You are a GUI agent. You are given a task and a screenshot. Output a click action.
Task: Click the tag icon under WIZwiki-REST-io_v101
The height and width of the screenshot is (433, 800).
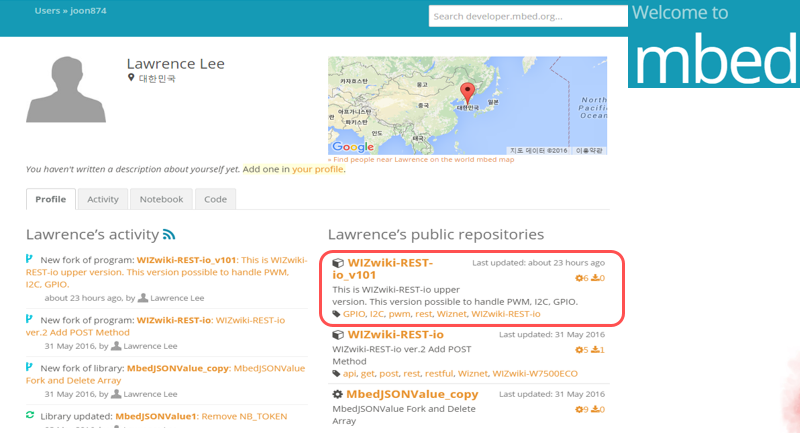(336, 314)
